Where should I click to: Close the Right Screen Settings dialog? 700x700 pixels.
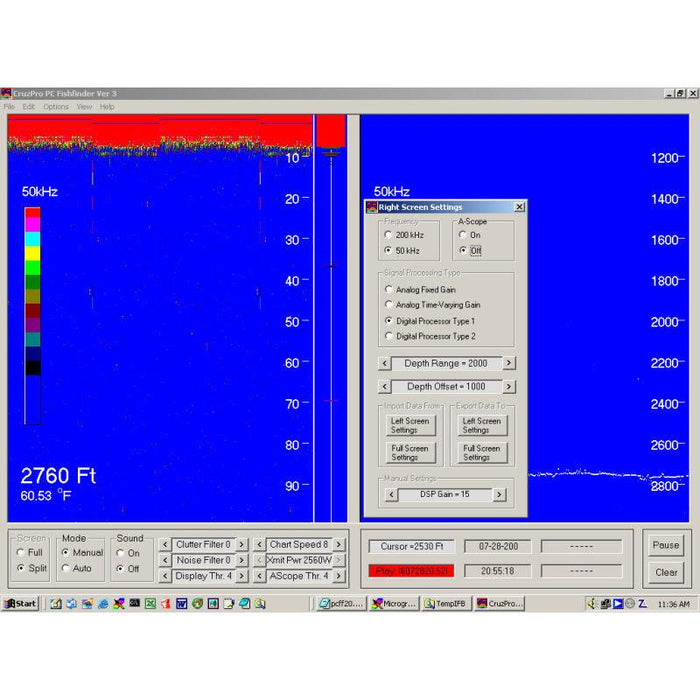pyautogui.click(x=519, y=207)
